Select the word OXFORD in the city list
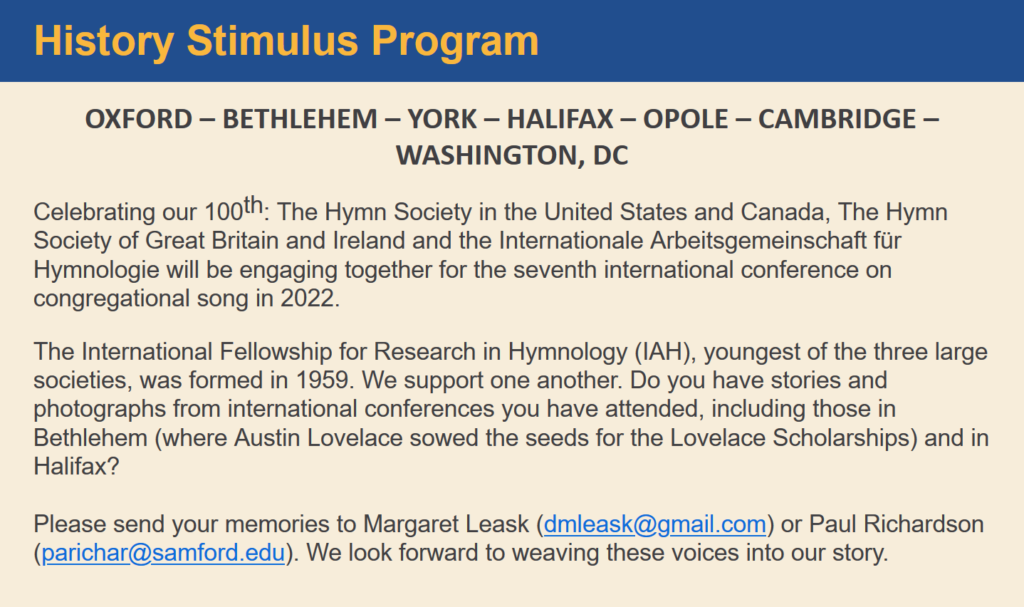 point(138,119)
